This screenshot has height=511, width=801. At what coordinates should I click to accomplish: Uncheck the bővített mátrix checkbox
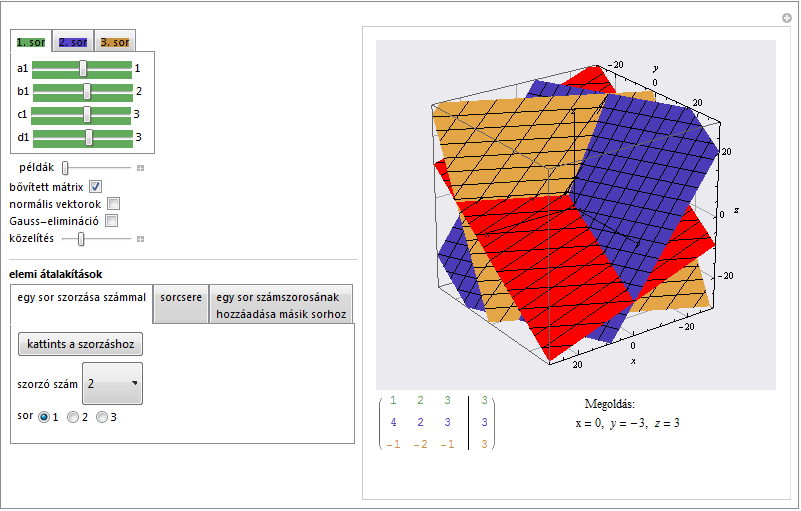pos(96,187)
